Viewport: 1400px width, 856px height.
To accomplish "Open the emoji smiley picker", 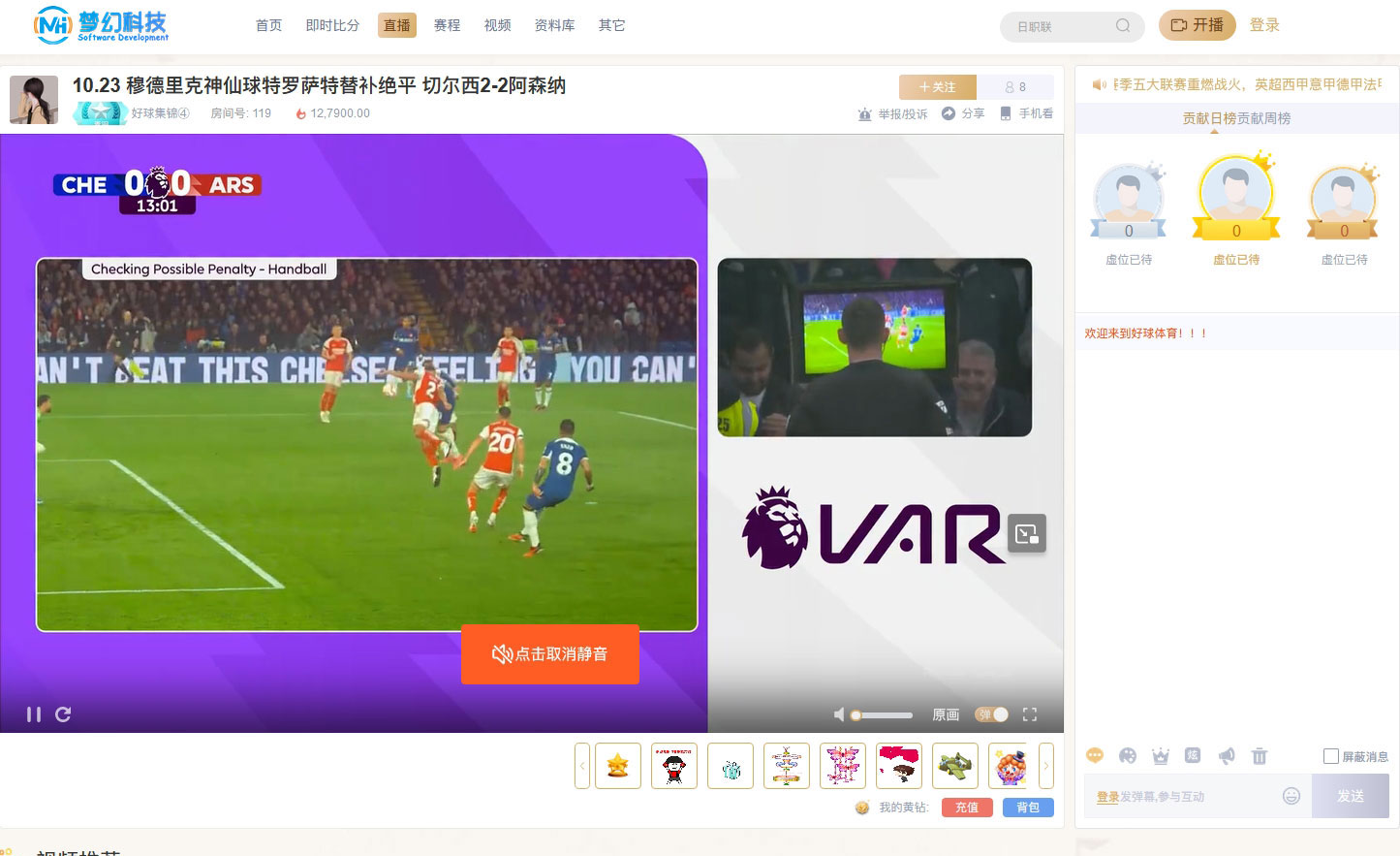I will pos(1291,796).
